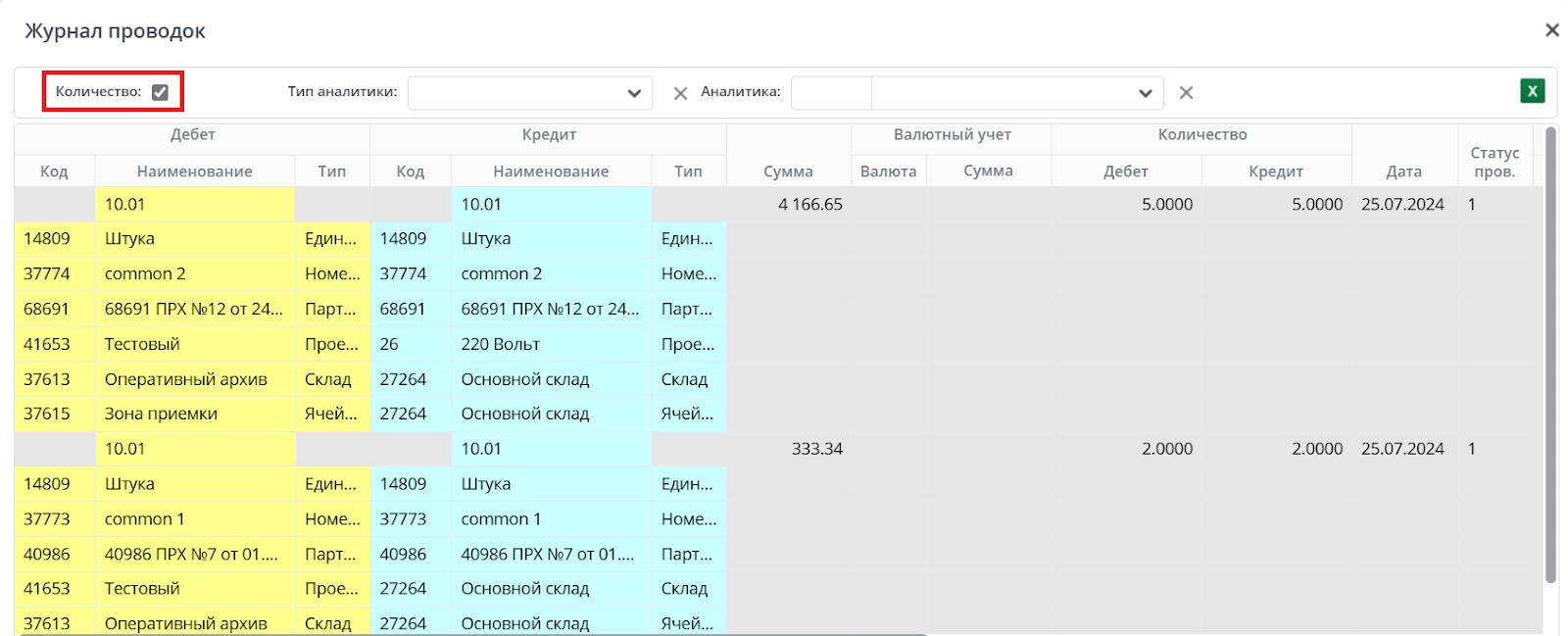1568x636 pixels.
Task: Select debit cell 68691 ПРХ №12
Action: coord(194,309)
